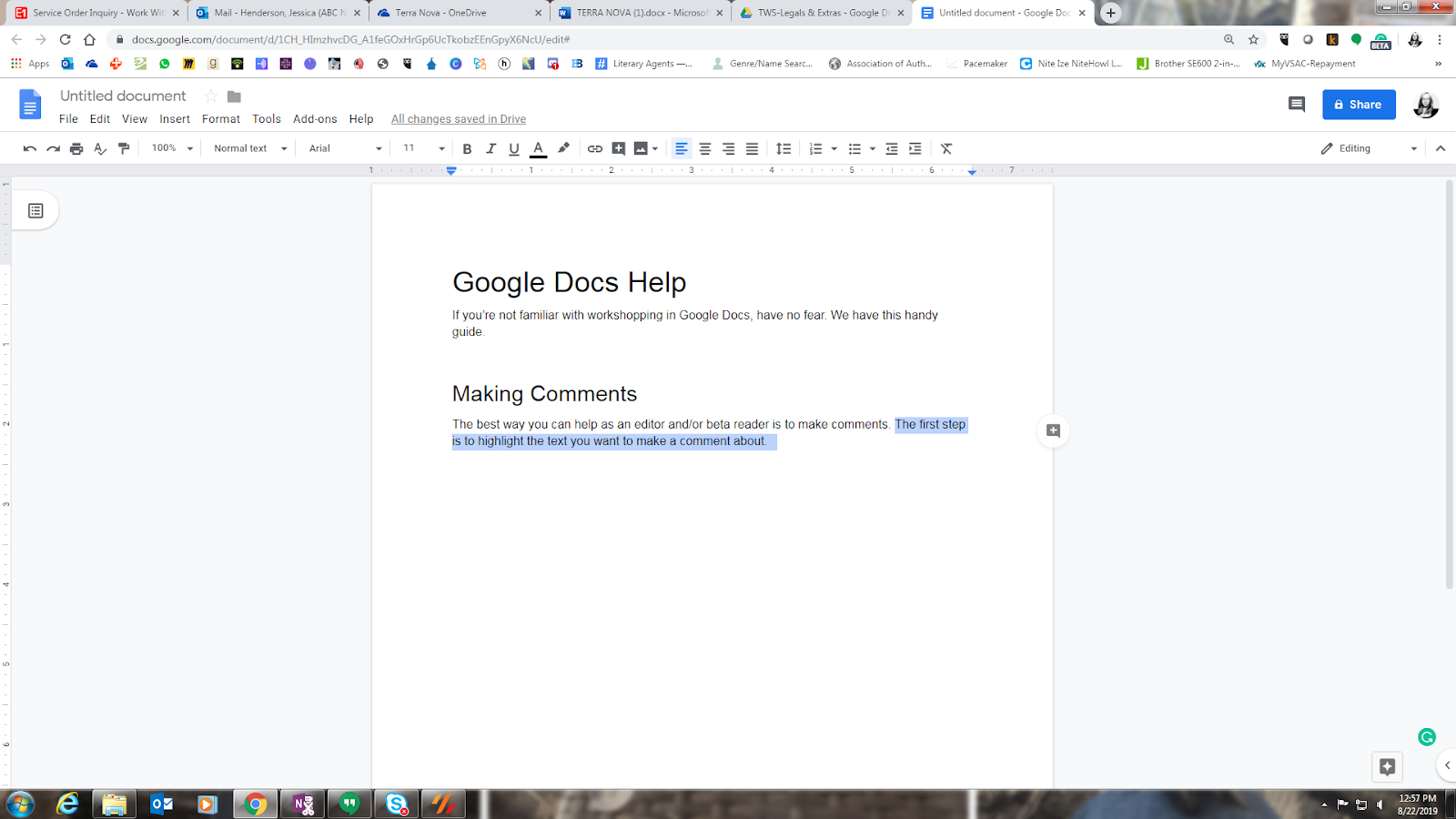The image size is (1456, 819).
Task: Click the insert link icon
Action: point(595,148)
